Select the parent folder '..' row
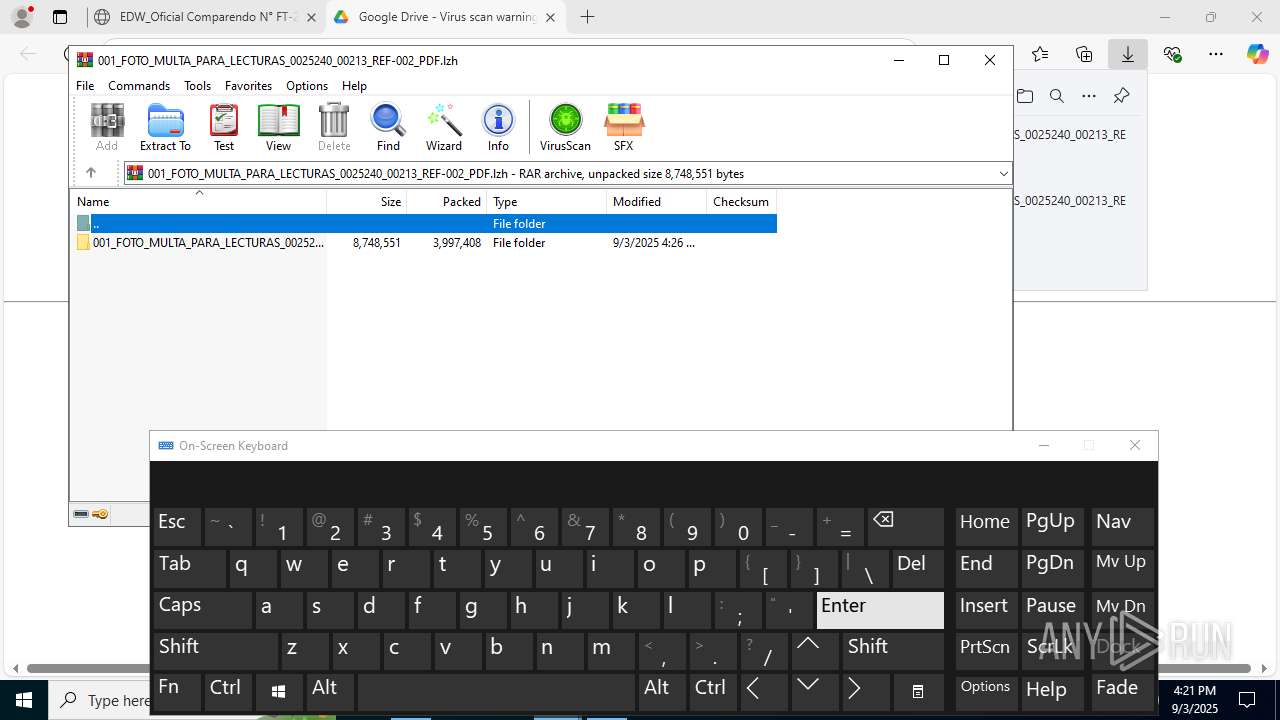The width and height of the screenshot is (1280, 720). coord(425,224)
